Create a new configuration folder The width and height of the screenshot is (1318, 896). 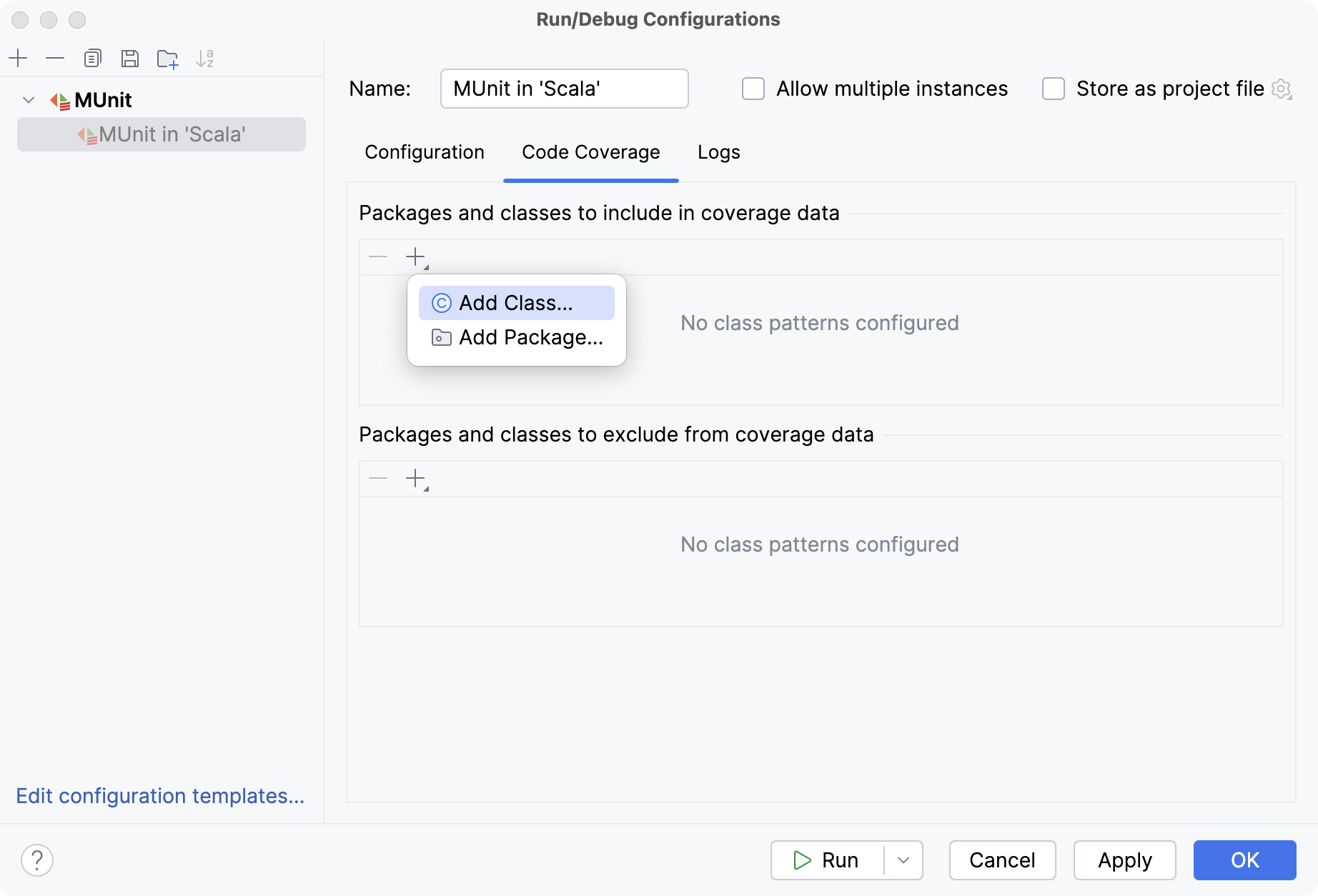click(167, 59)
